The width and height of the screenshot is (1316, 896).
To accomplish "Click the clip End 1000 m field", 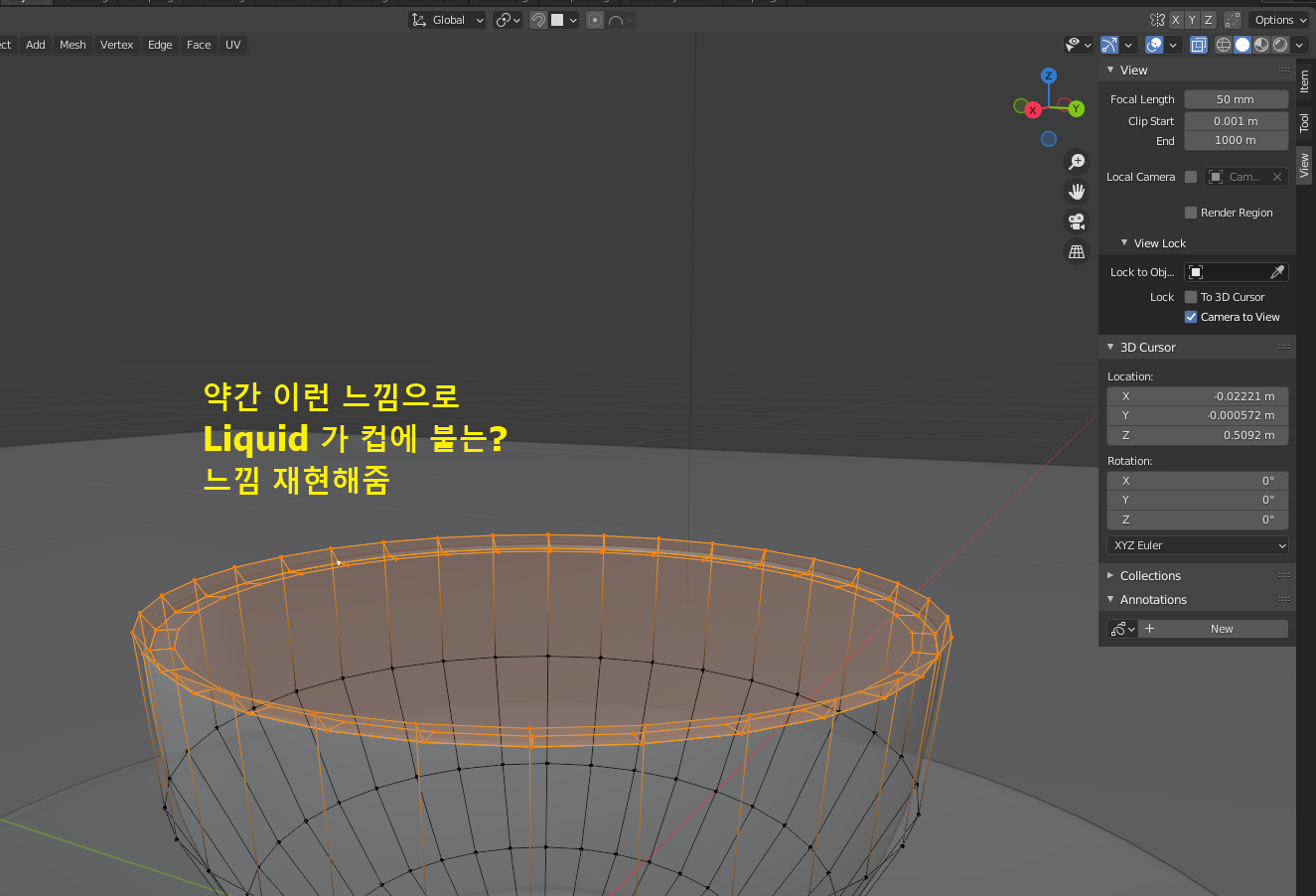I will pyautogui.click(x=1236, y=141).
